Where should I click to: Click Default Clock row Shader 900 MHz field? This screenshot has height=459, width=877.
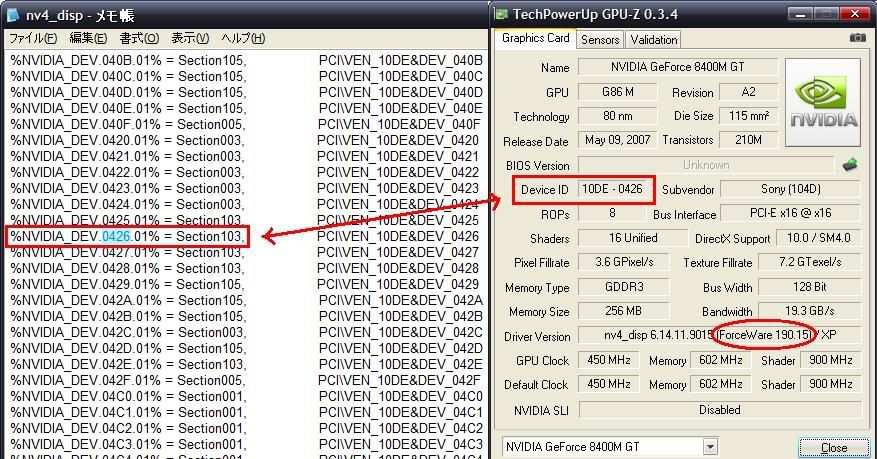tap(831, 384)
